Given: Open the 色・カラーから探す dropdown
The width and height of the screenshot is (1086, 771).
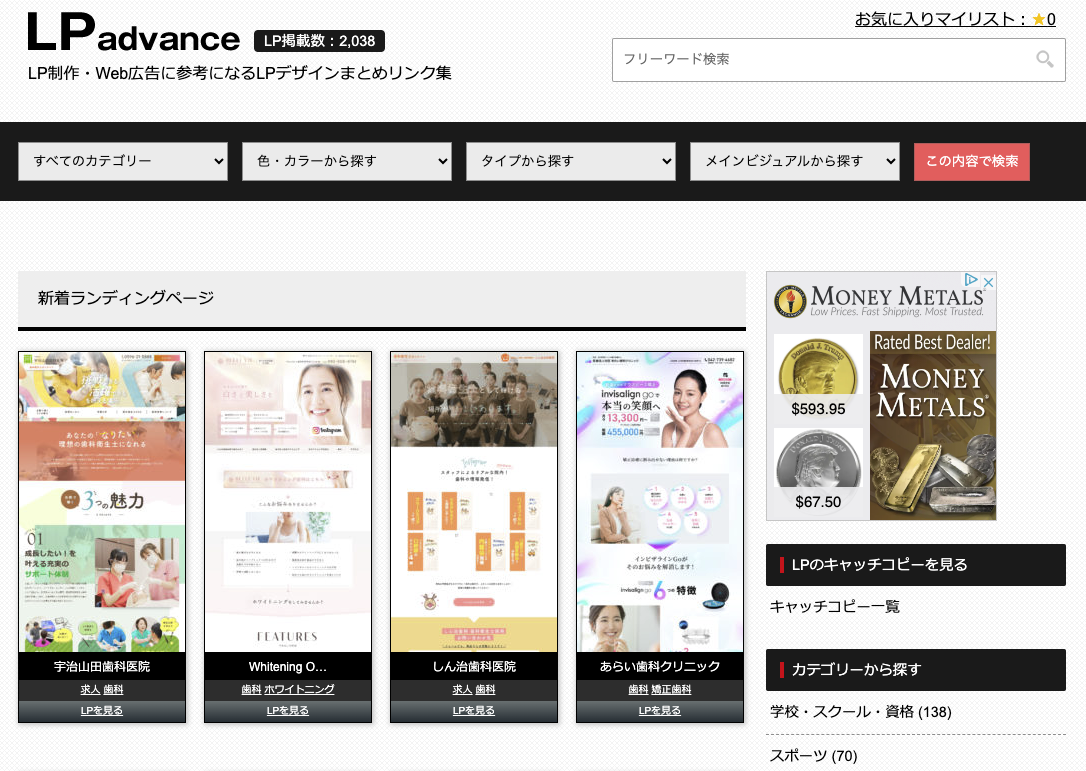Looking at the screenshot, I should pos(346,161).
